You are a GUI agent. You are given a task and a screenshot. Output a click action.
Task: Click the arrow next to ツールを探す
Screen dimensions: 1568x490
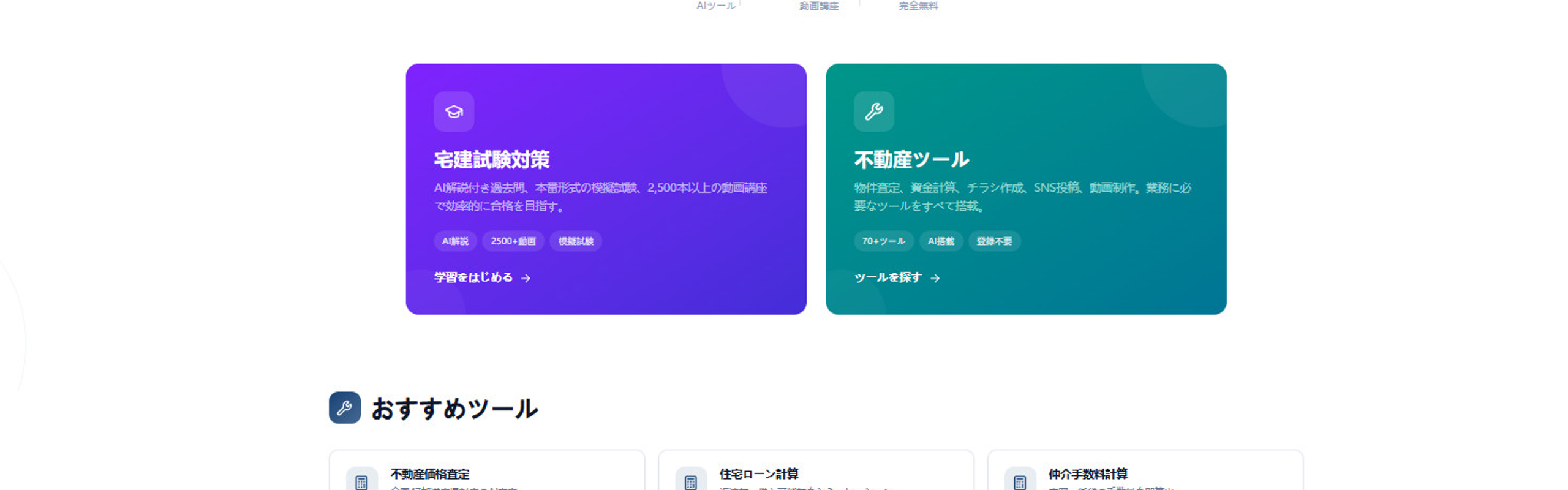tap(935, 278)
